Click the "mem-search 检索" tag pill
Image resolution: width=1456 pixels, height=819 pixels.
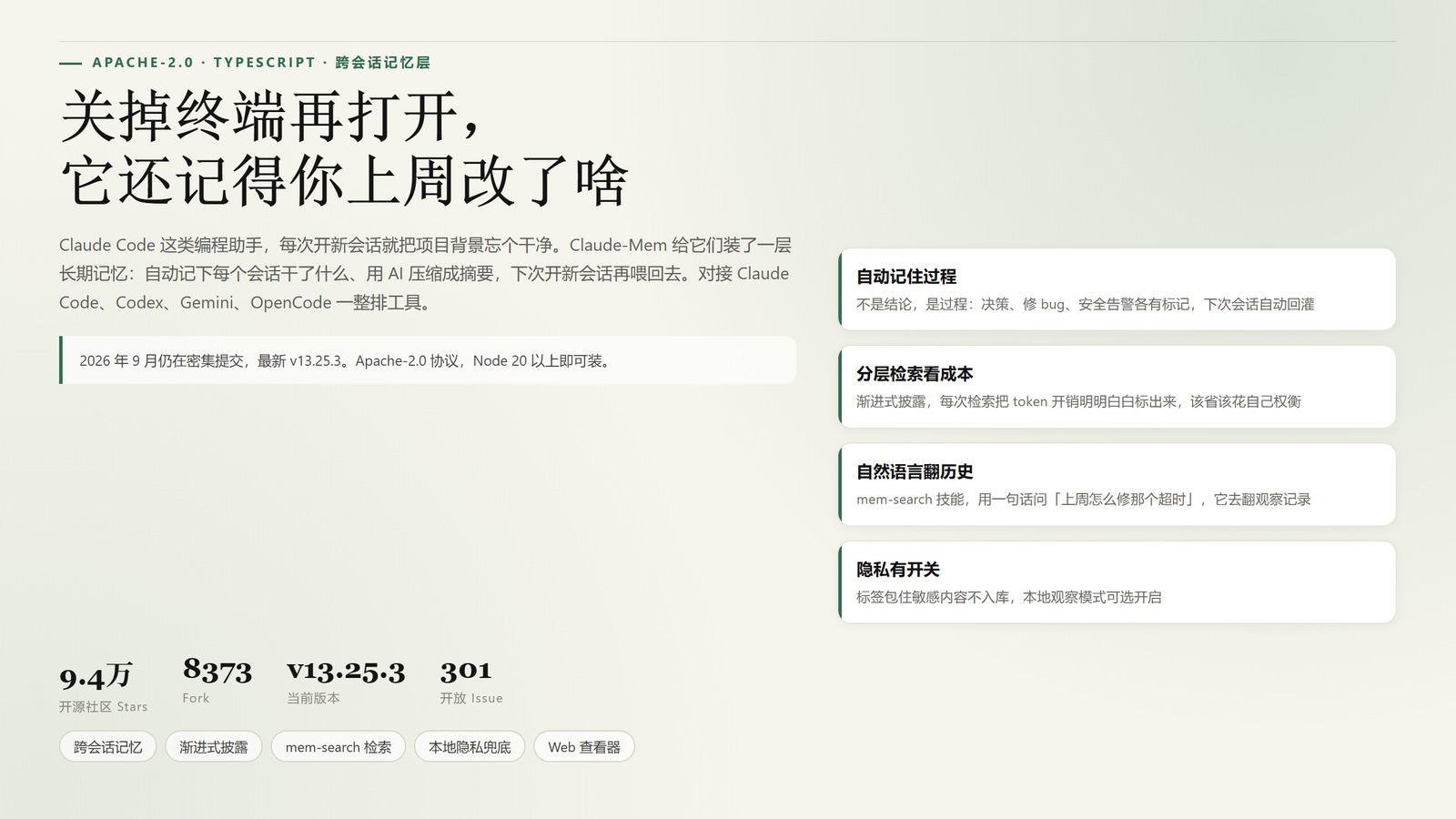[x=339, y=747]
